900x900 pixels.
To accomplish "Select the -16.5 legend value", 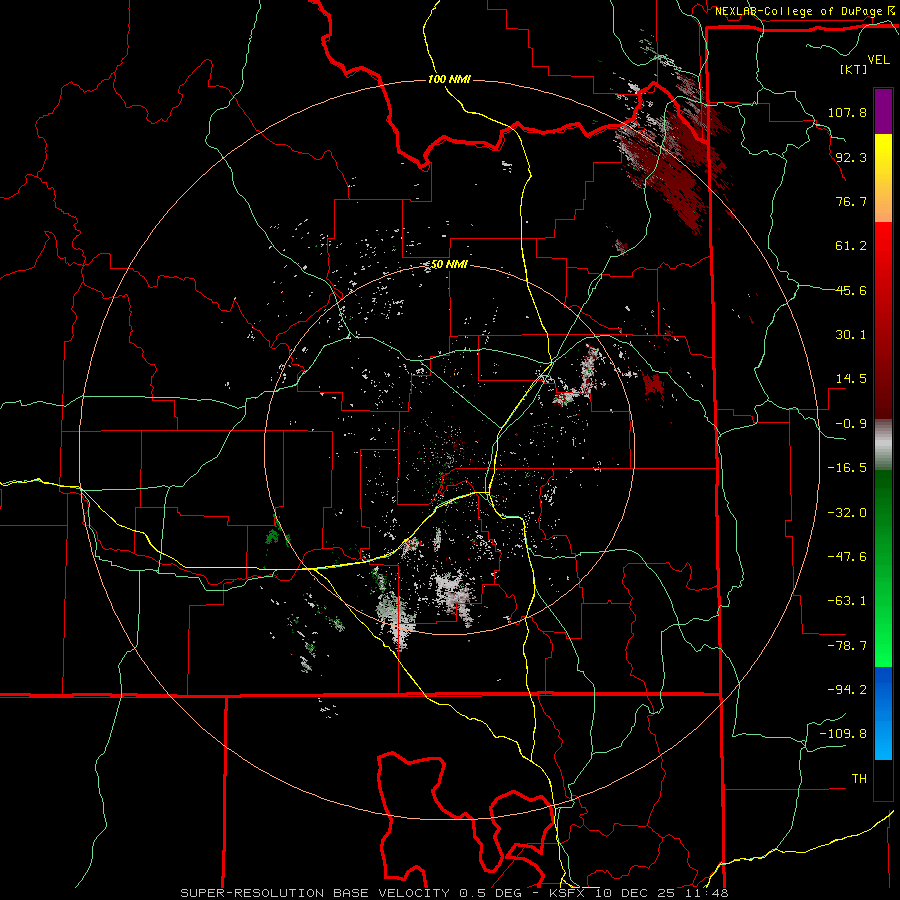I will (x=847, y=468).
